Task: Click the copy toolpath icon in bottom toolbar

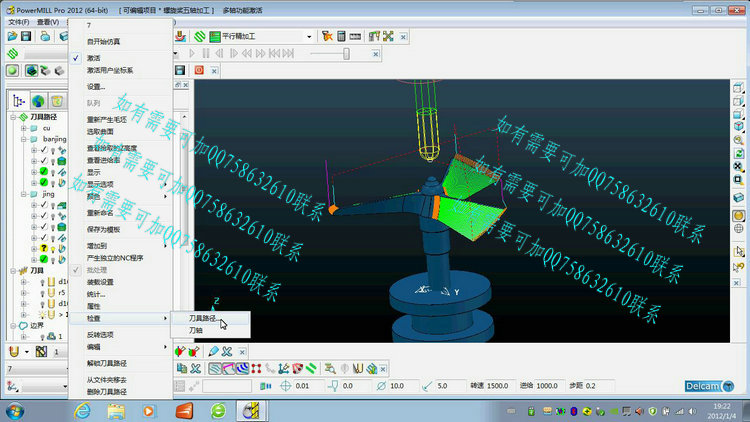Action: pyautogui.click(x=182, y=368)
